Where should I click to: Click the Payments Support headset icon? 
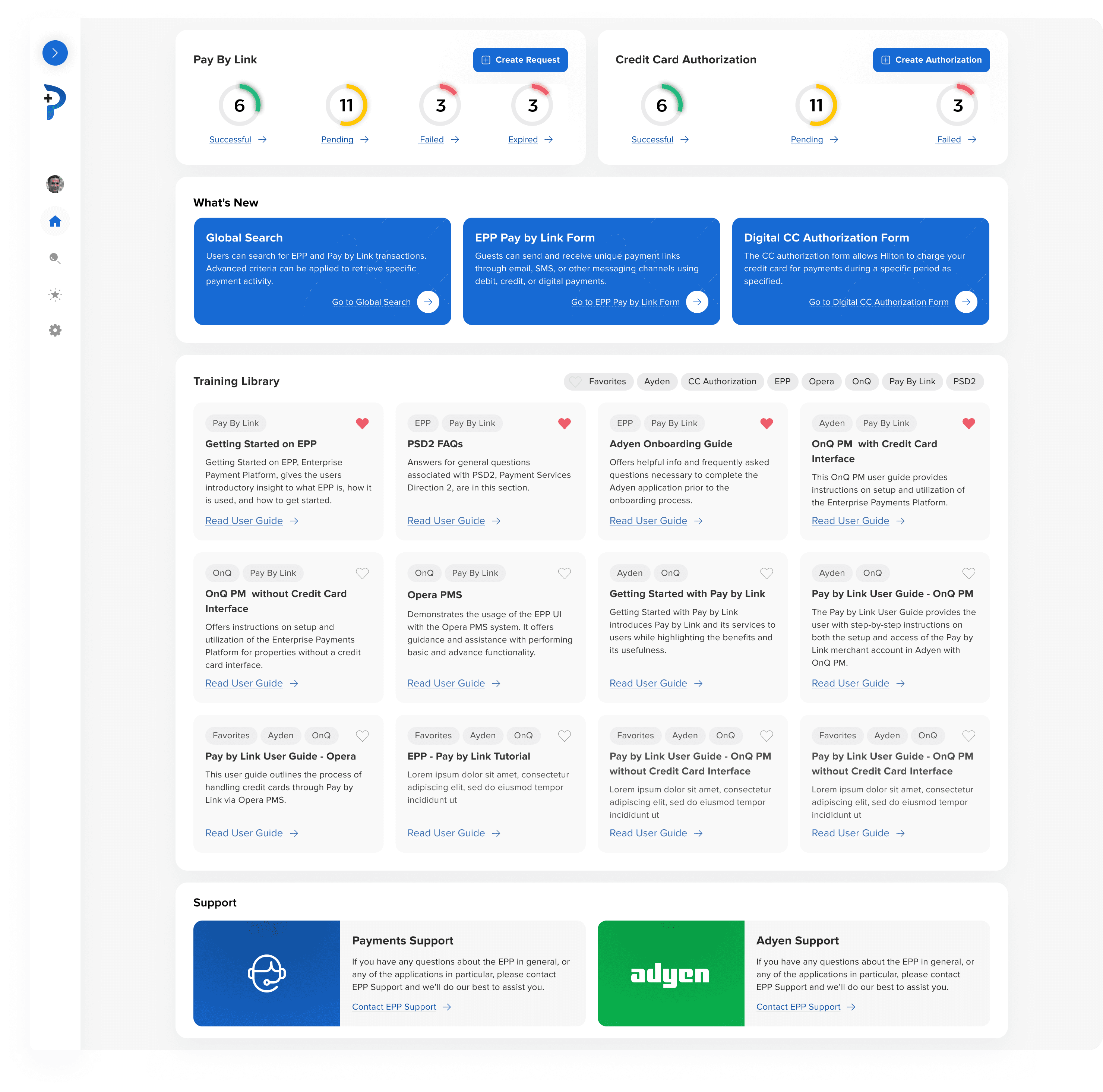266,973
